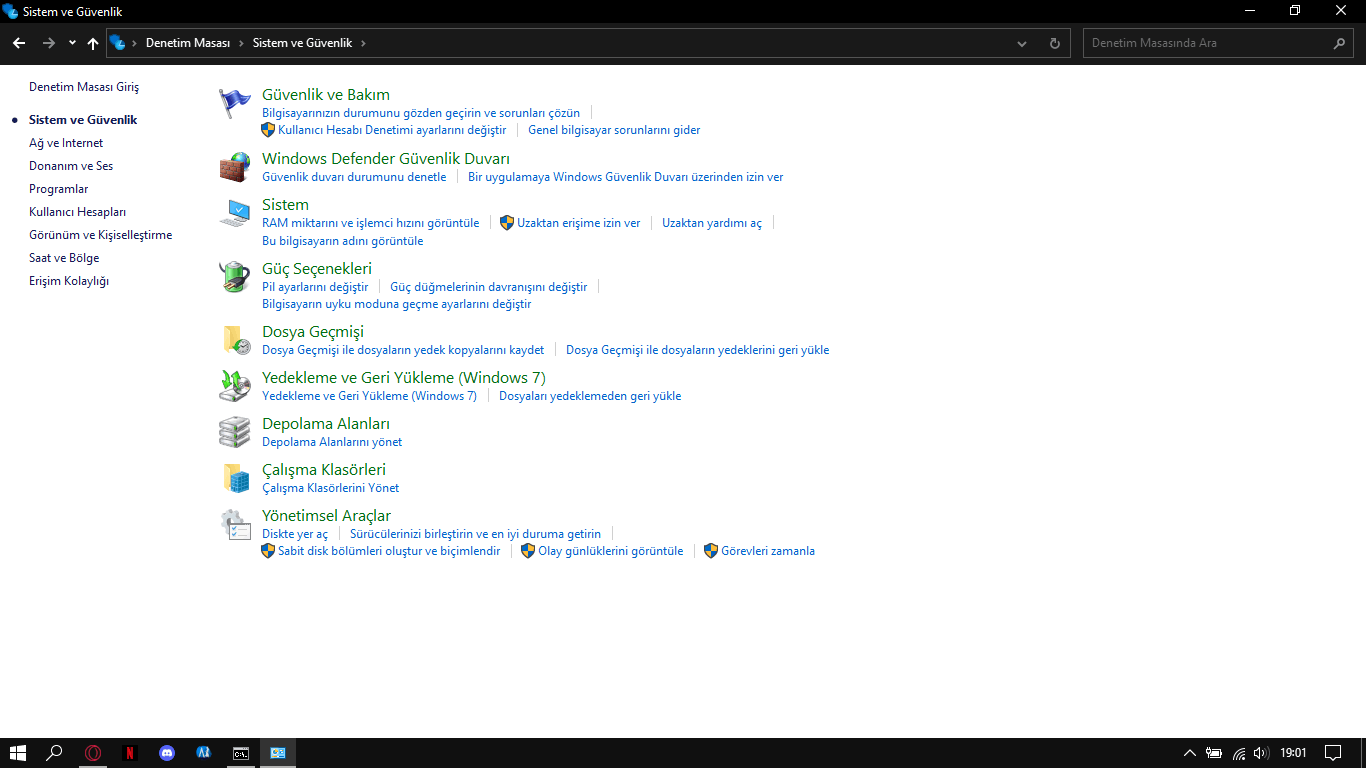The image size is (1366, 768).
Task: Open Olay günlüklerini görüntüle link
Action: pyautogui.click(x=611, y=551)
